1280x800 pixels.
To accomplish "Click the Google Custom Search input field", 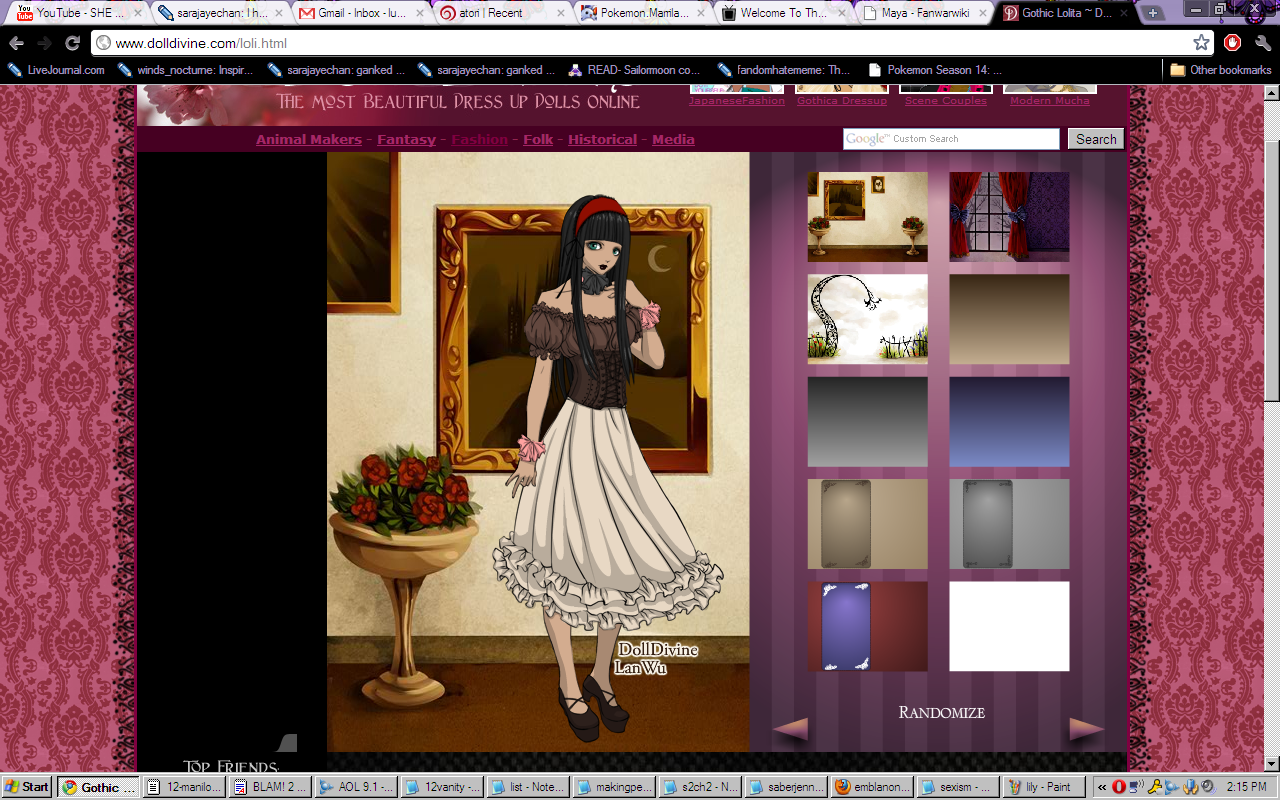I will click(950, 139).
